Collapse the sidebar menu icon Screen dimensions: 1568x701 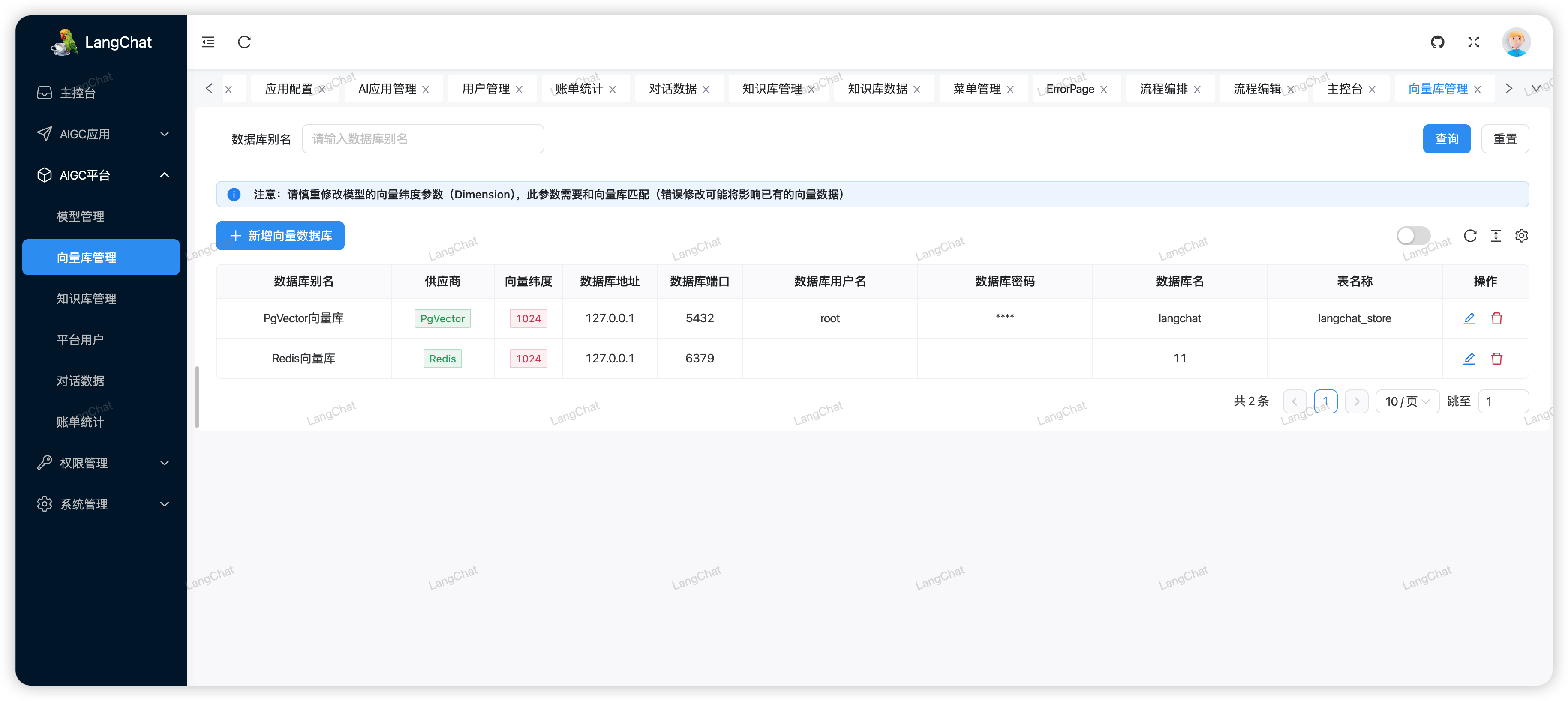click(x=208, y=42)
